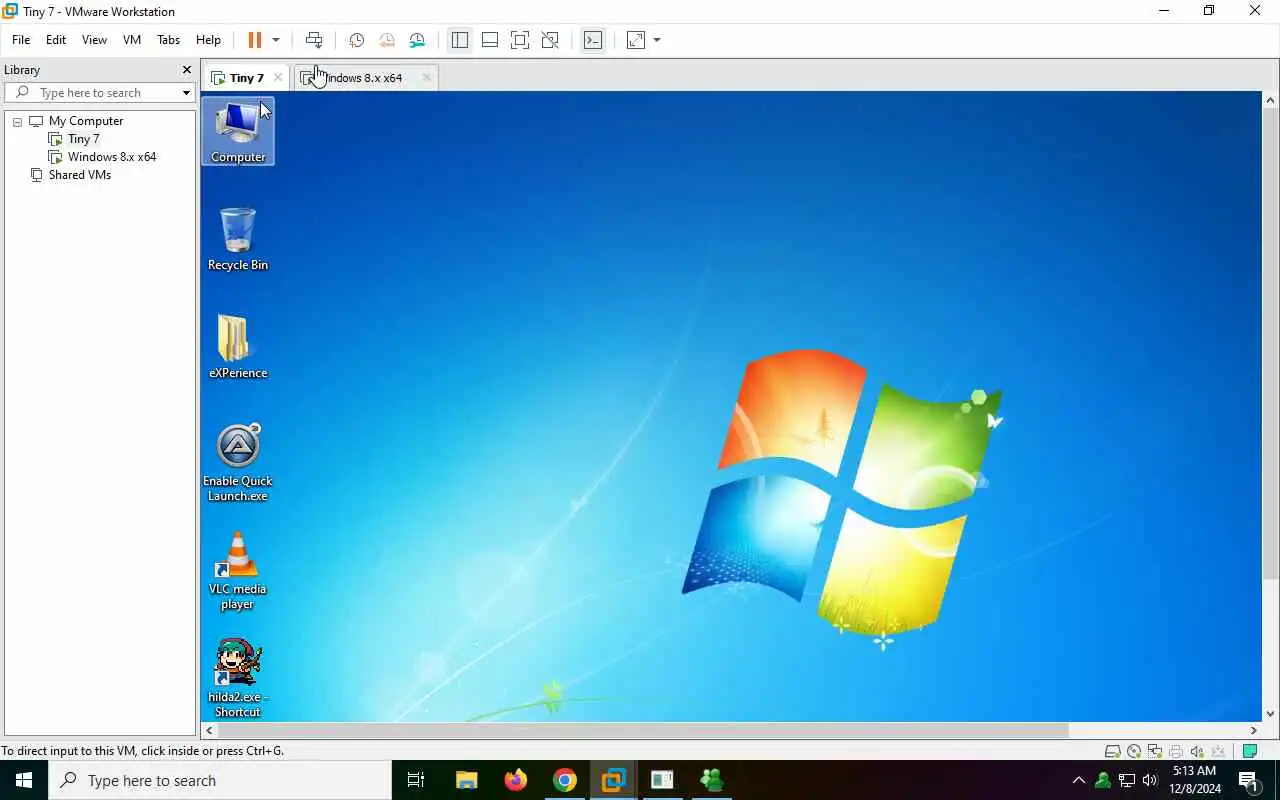Open the stretch display dropdown arrow
The width and height of the screenshot is (1280, 800).
657,40
